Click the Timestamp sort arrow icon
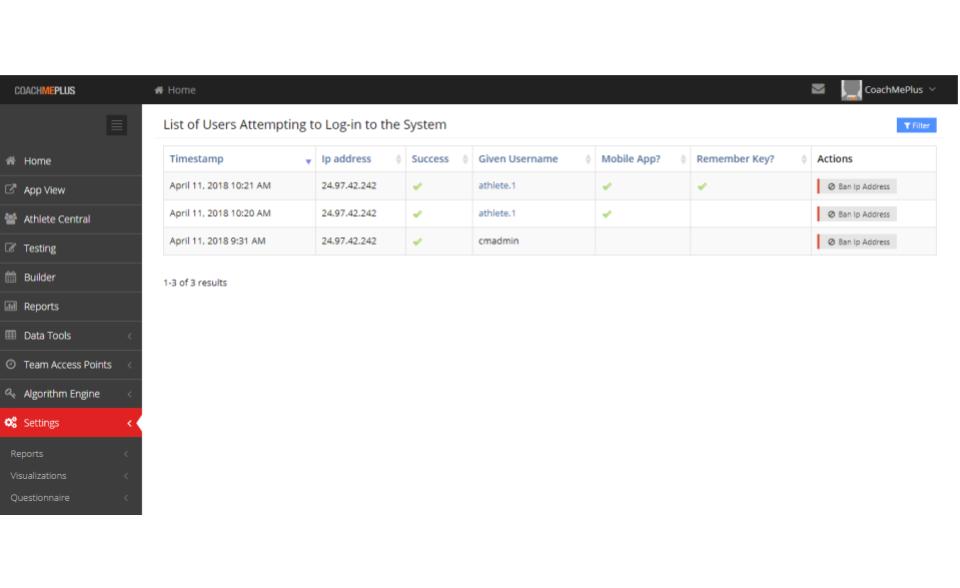960x588 pixels. 308,161
